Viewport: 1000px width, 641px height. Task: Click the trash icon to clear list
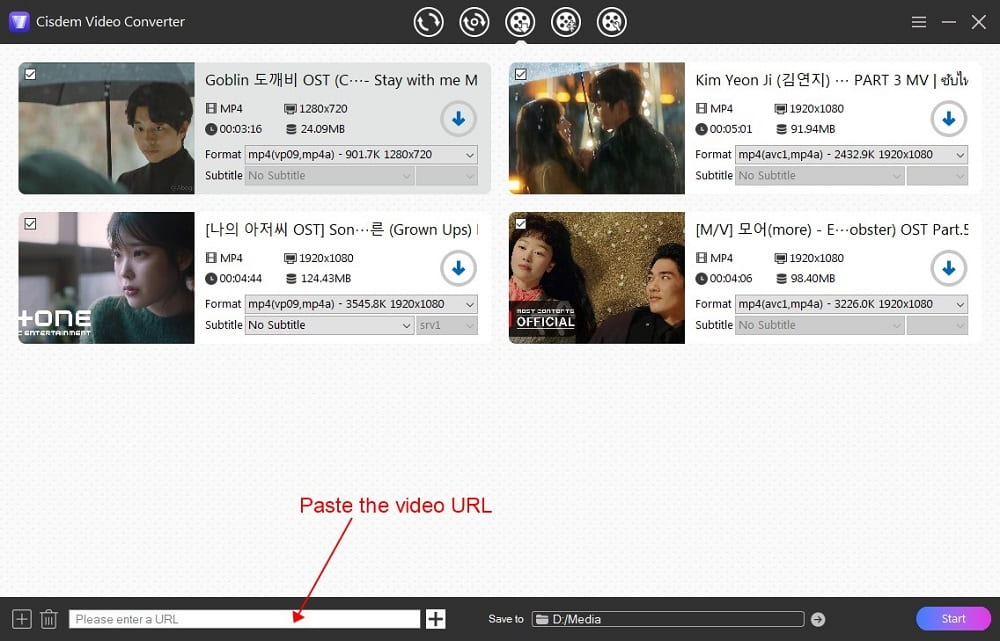(48, 618)
